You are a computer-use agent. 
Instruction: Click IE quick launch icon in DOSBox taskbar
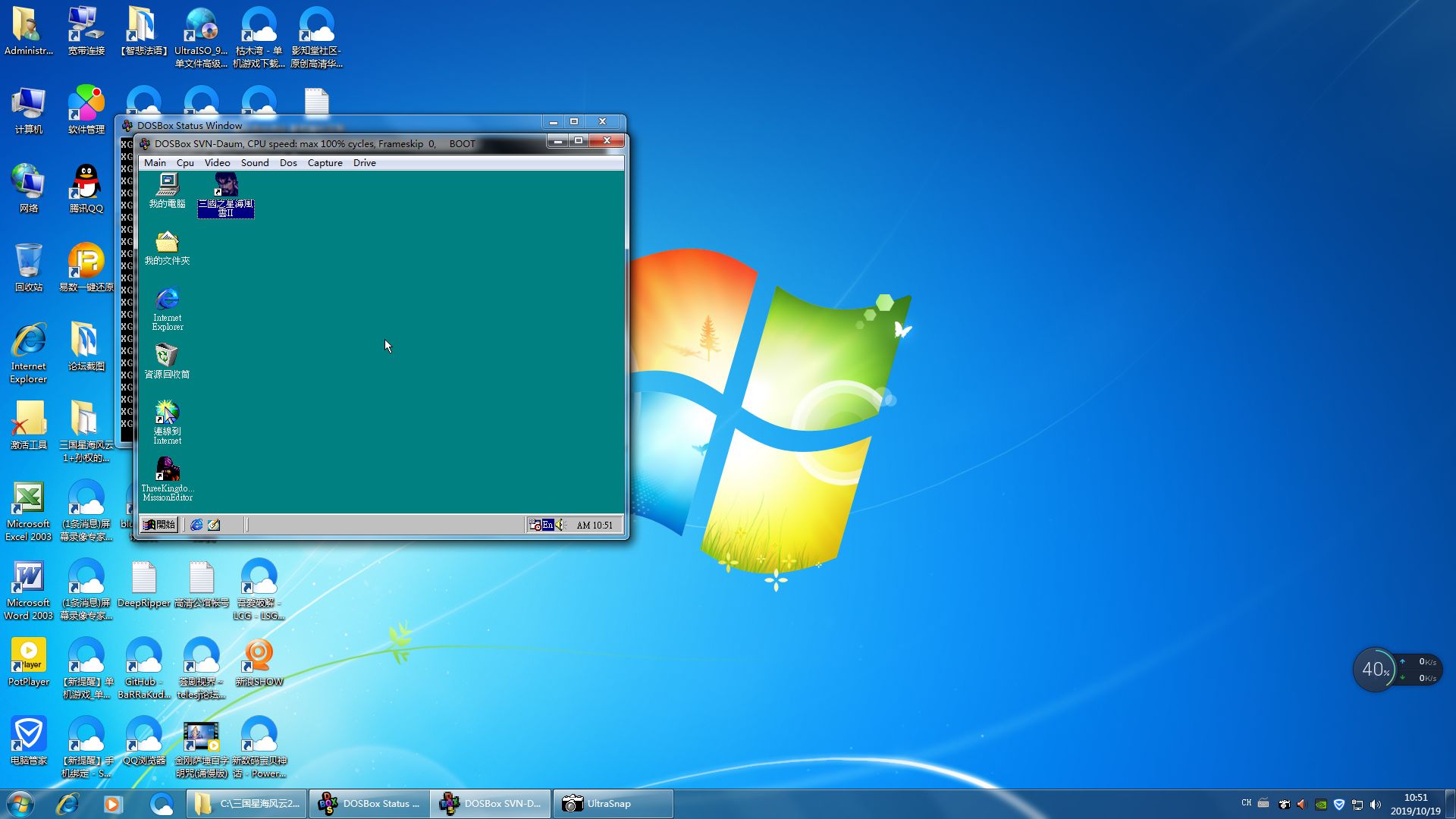click(196, 525)
